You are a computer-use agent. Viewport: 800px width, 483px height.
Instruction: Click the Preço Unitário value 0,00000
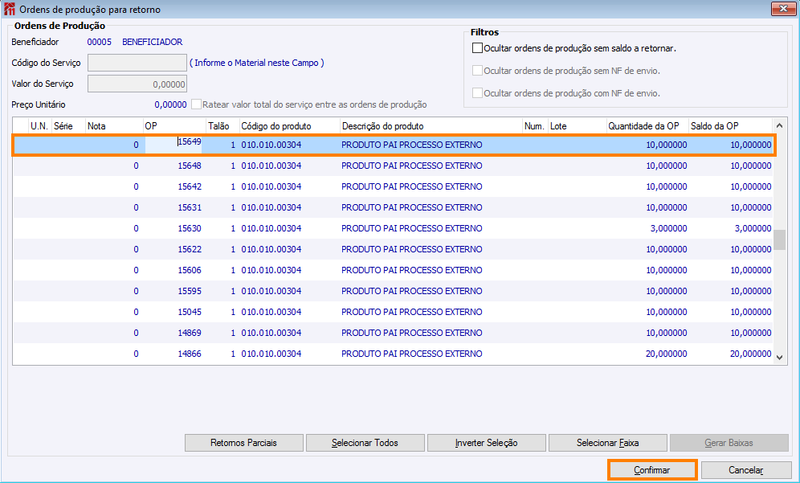point(170,105)
